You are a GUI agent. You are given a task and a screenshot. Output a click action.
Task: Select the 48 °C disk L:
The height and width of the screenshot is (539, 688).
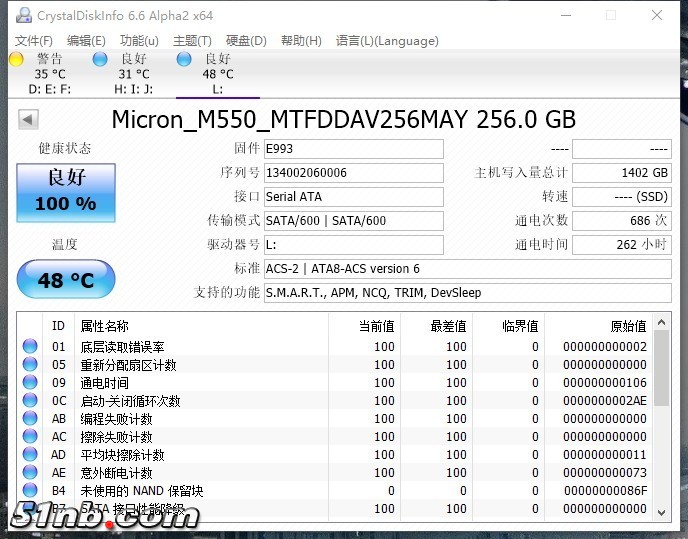point(217,73)
